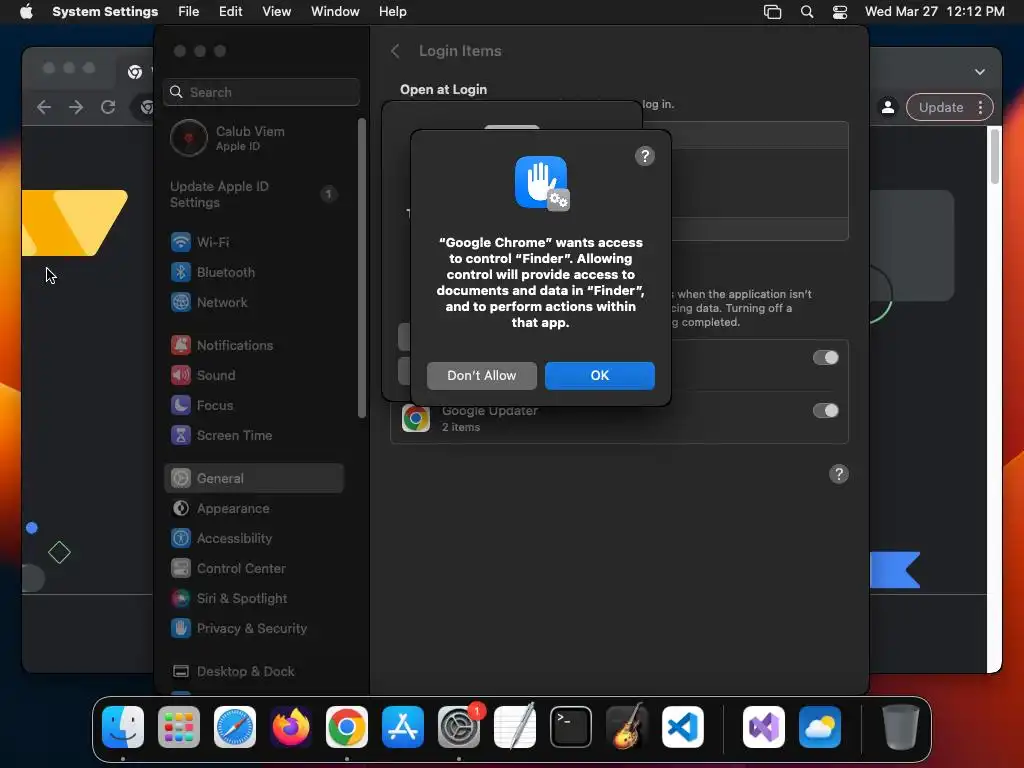Reload the Chrome page
Screen dimensions: 1024x768
click(108, 107)
